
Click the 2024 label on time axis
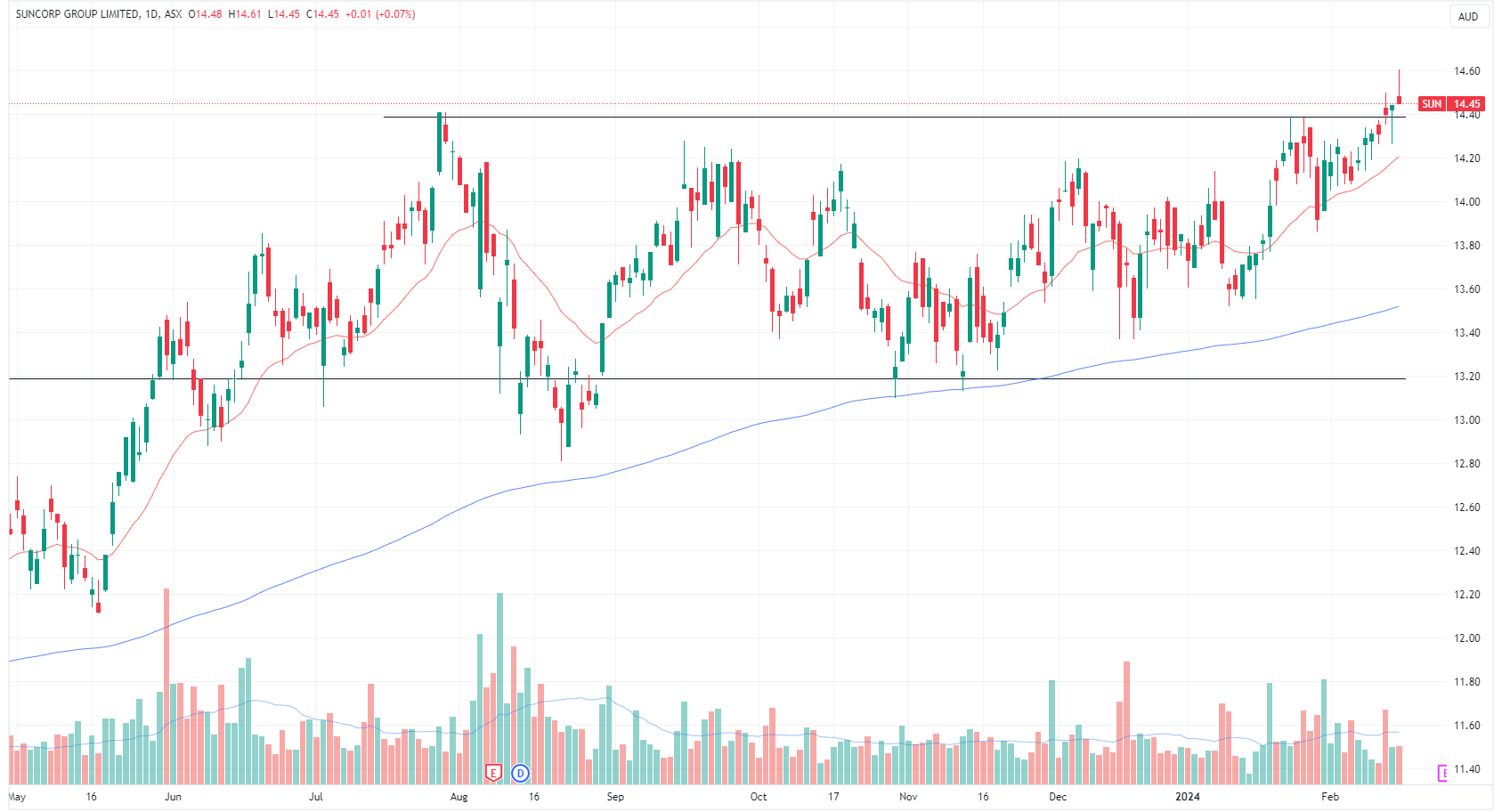coord(1187,797)
